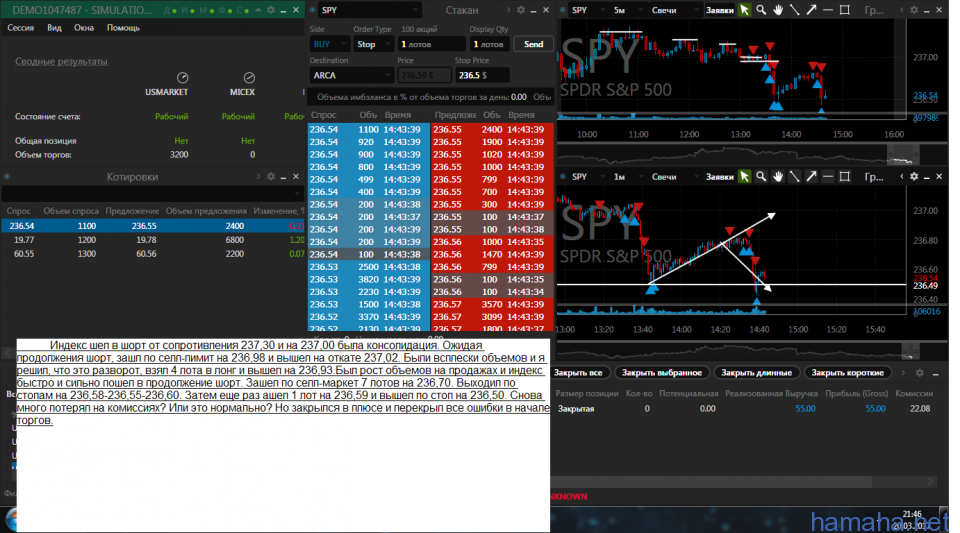
Task: Click the Send order button
Action: [533, 44]
